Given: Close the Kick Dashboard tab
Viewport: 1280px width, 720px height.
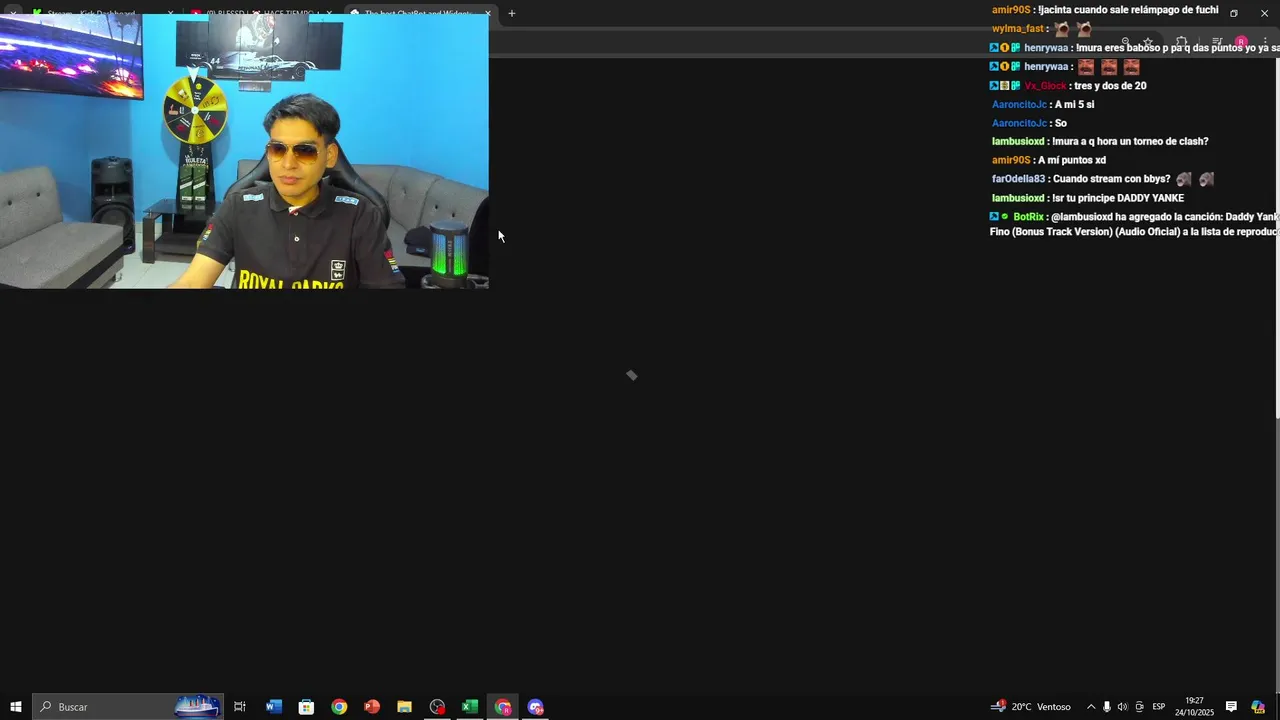Looking at the screenshot, I should (170, 14).
